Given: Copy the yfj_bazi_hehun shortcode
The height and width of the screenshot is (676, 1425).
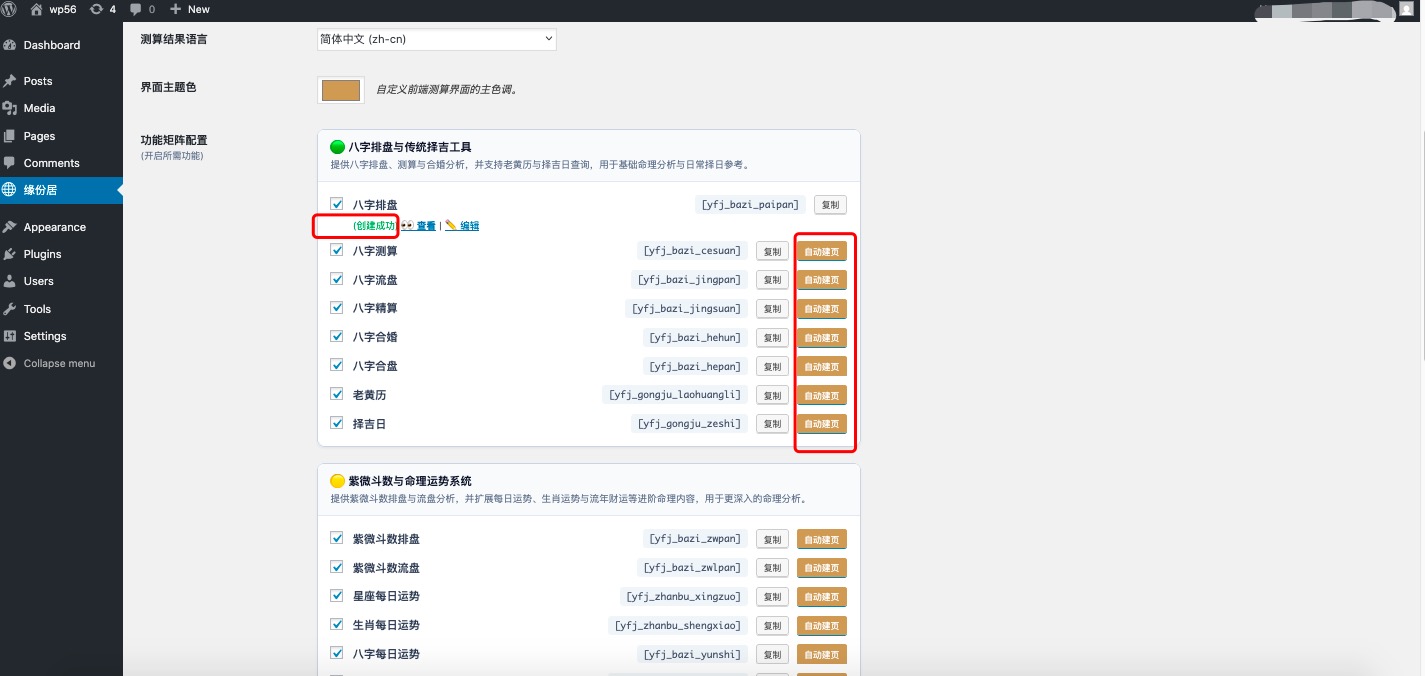Looking at the screenshot, I should [772, 338].
